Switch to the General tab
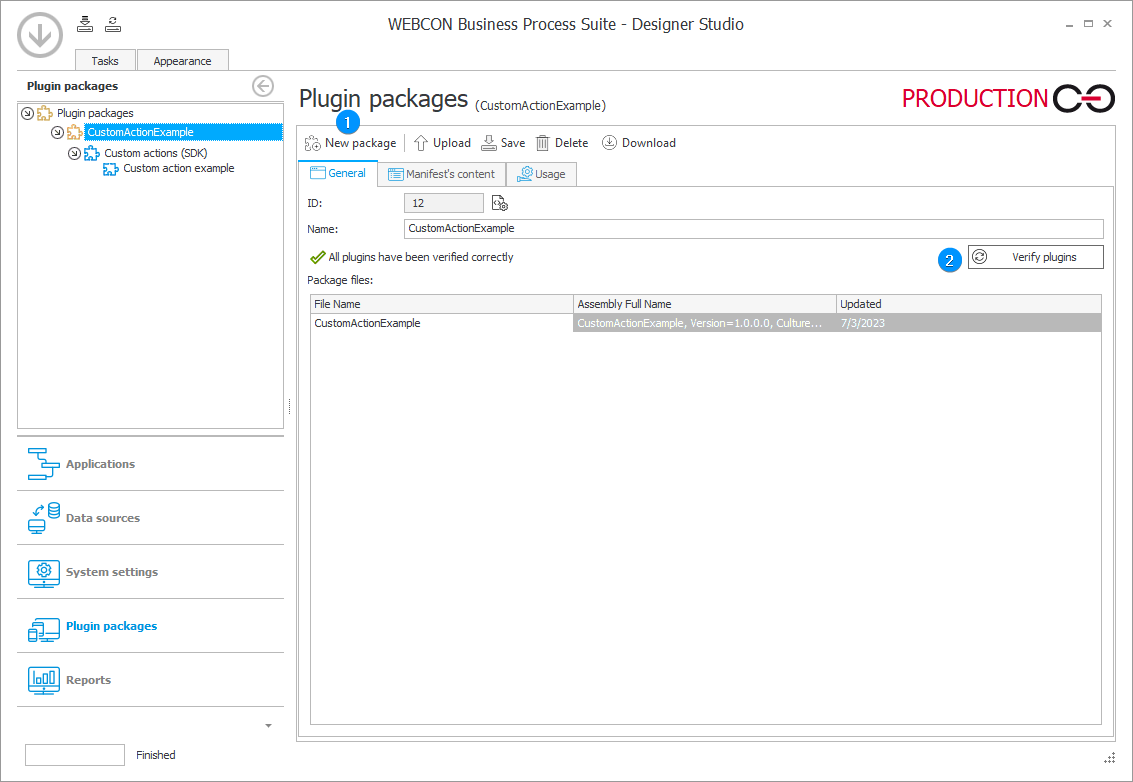Viewport: 1133px width, 782px height. click(x=338, y=173)
